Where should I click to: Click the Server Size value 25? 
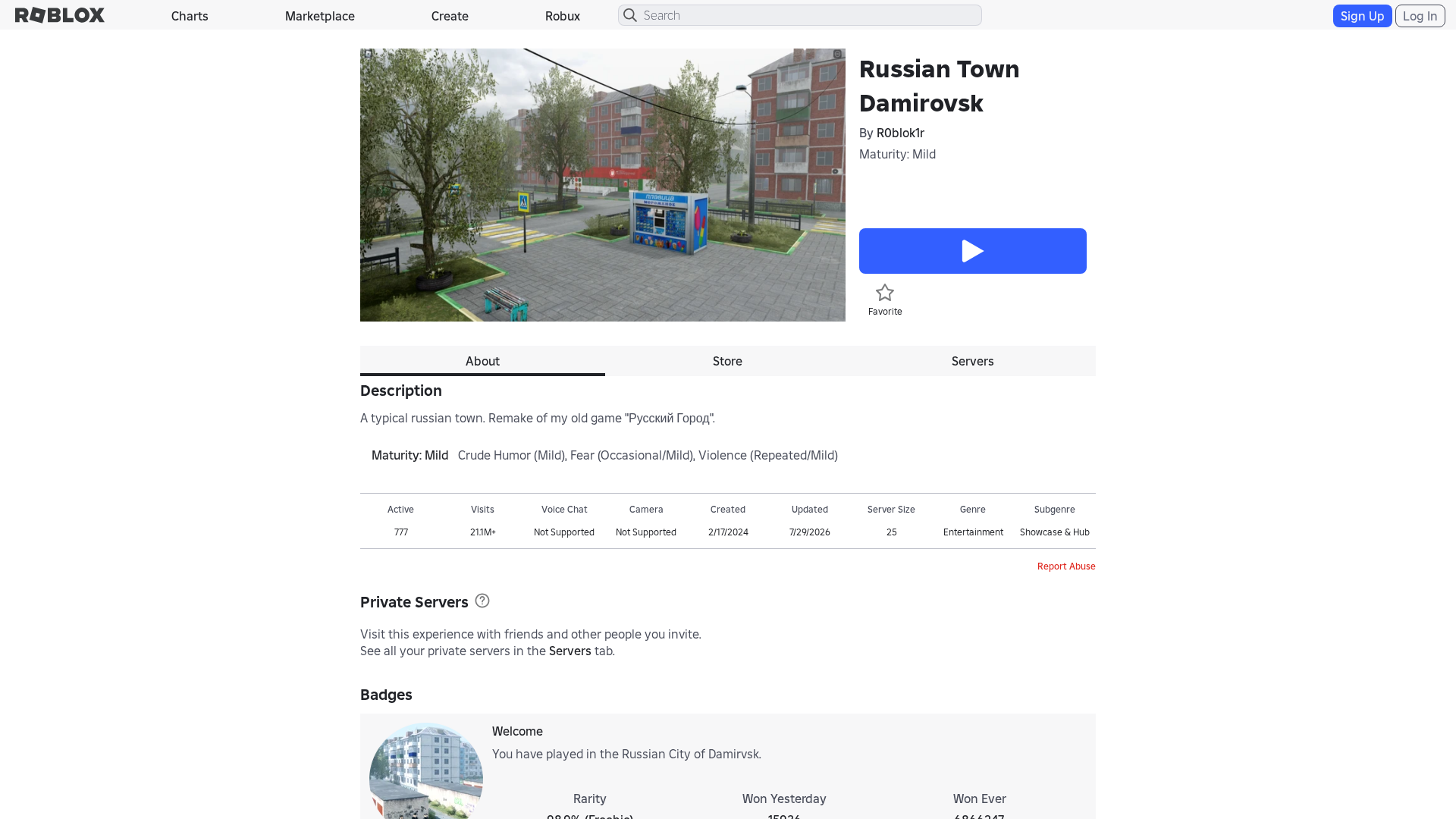pos(892,532)
